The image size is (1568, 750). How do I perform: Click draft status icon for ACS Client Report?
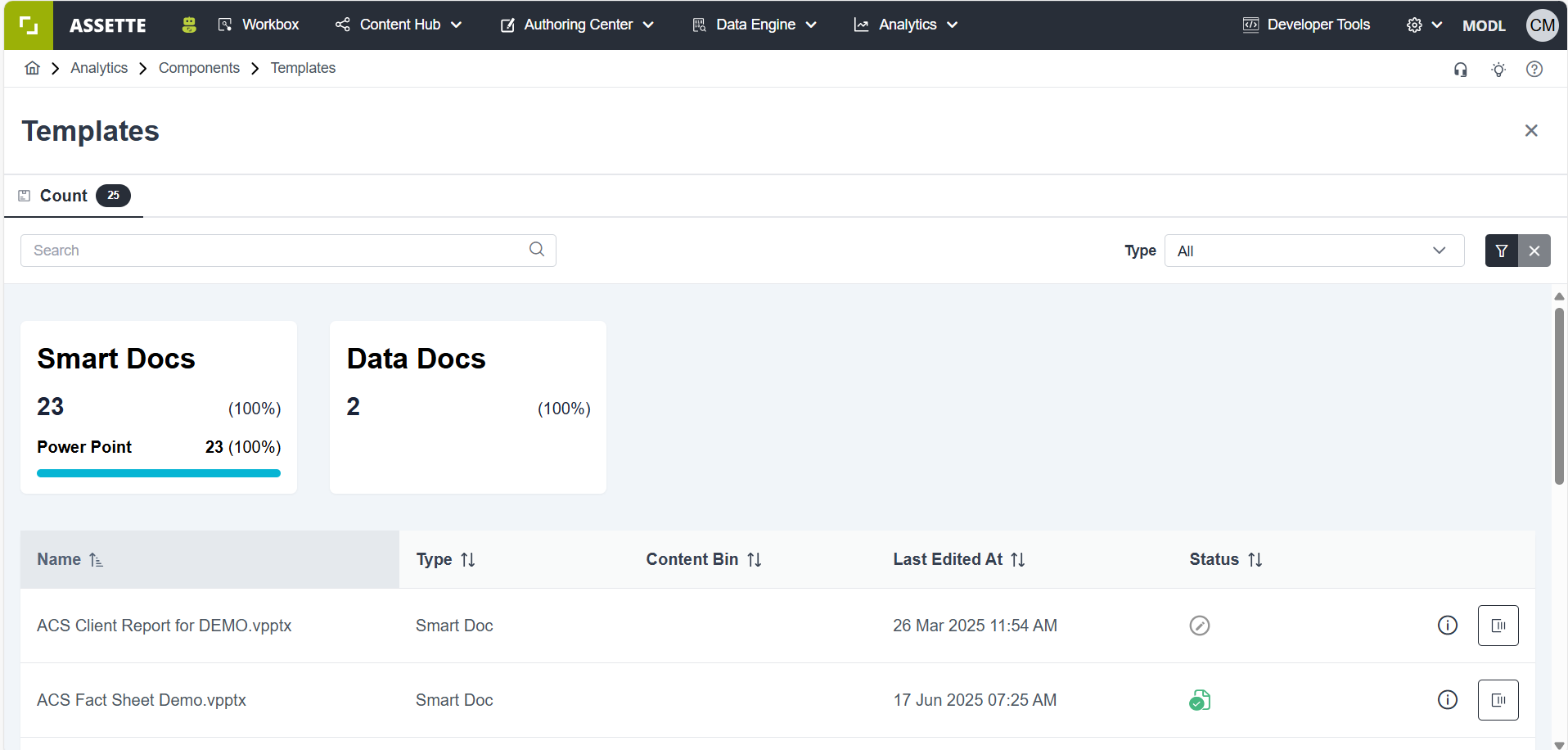1200,626
